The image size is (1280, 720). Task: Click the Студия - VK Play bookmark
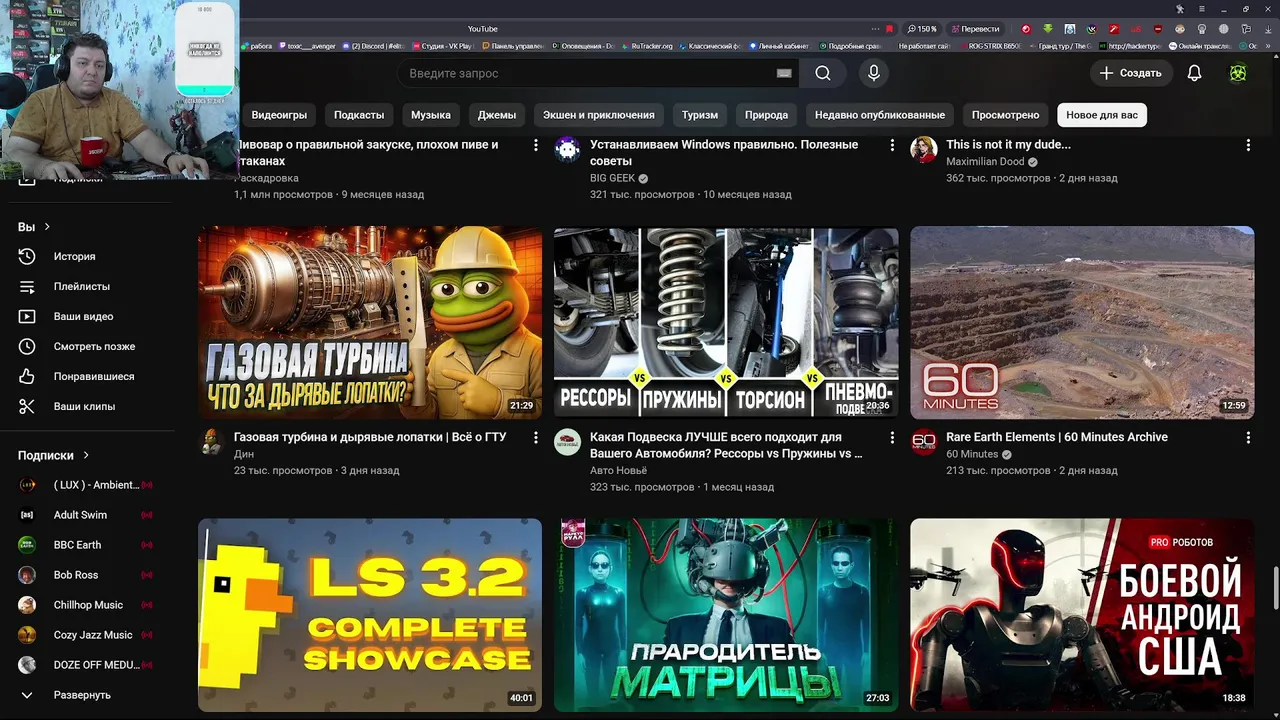pos(442,46)
